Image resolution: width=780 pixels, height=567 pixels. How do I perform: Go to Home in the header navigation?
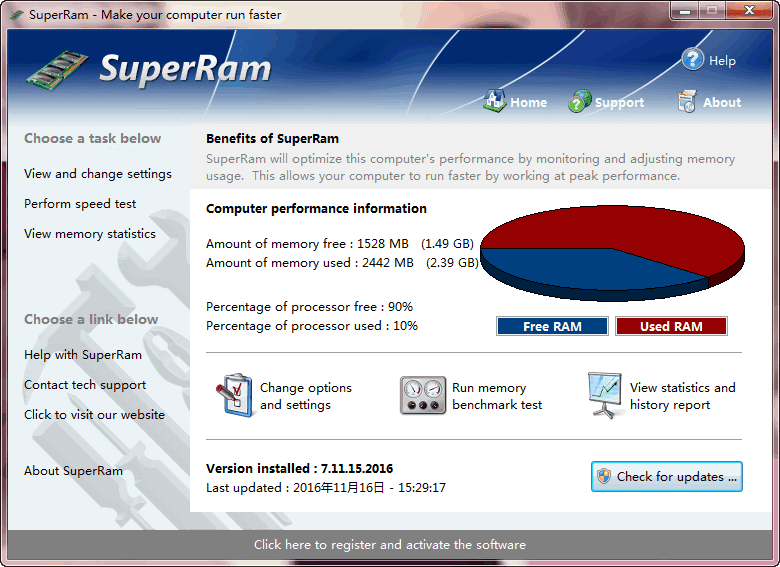pyautogui.click(x=528, y=102)
